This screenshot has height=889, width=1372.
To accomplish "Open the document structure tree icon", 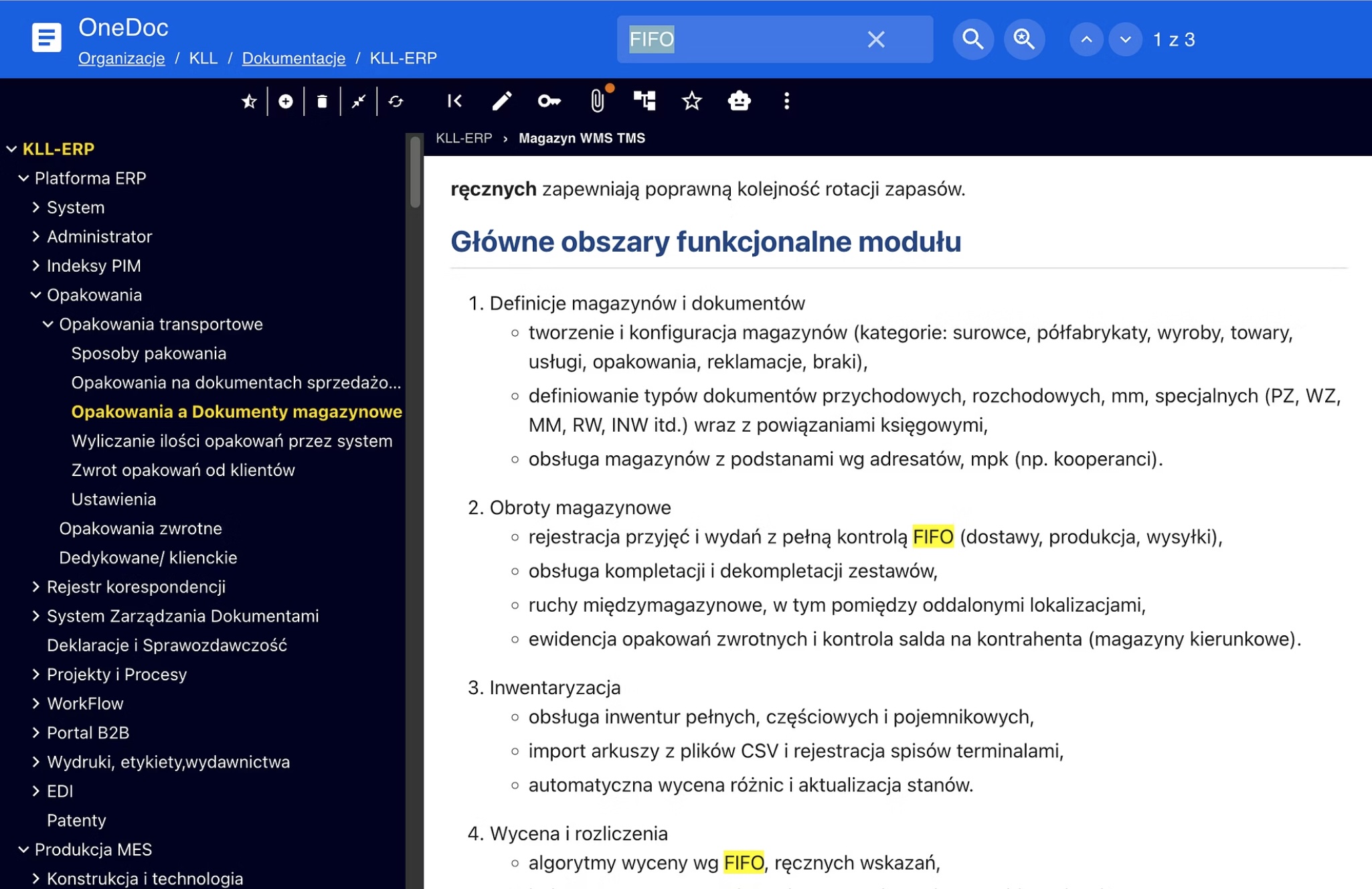I will tap(645, 101).
